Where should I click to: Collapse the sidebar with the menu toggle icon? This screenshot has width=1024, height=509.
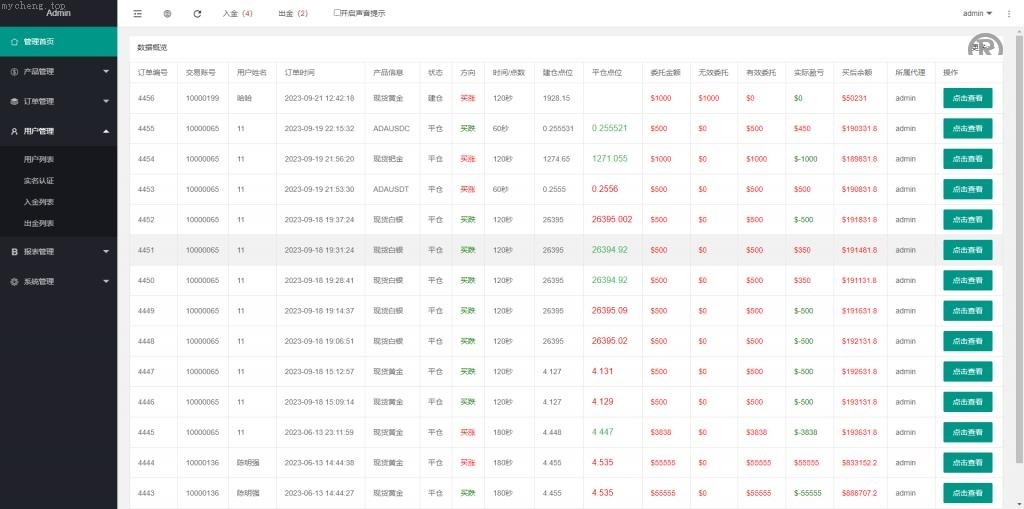pos(138,14)
